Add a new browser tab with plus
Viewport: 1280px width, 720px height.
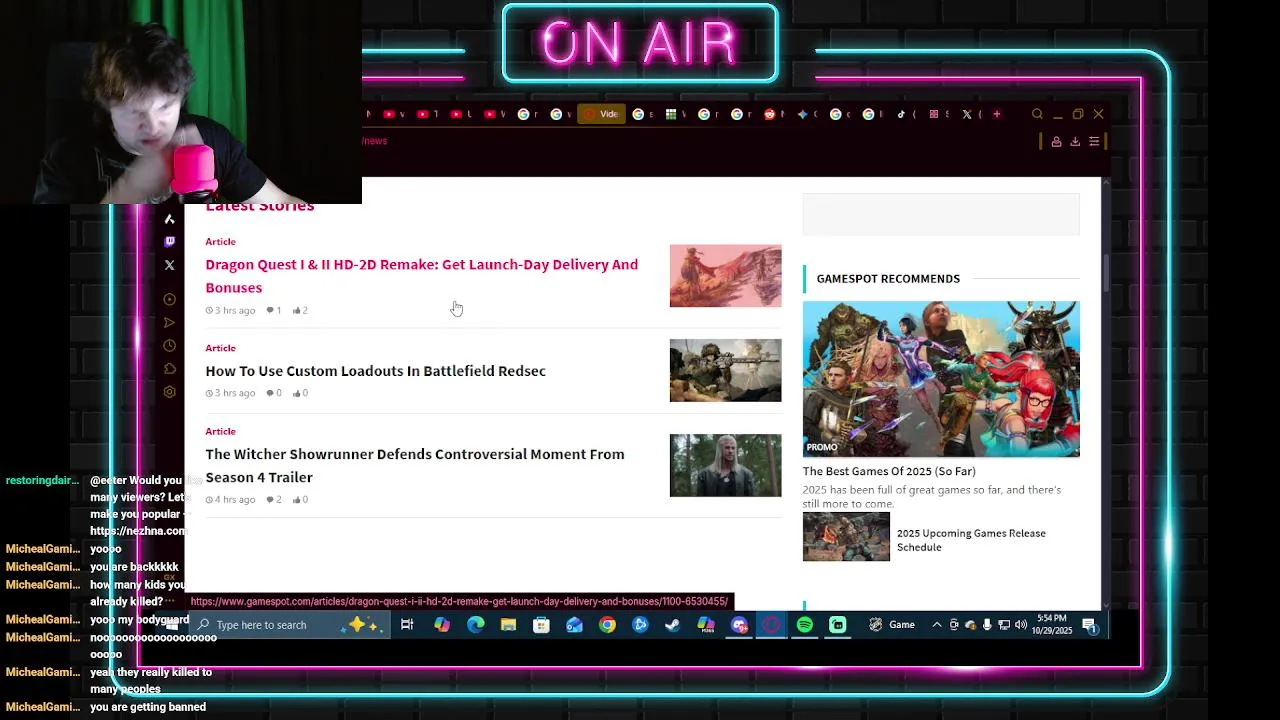996,114
